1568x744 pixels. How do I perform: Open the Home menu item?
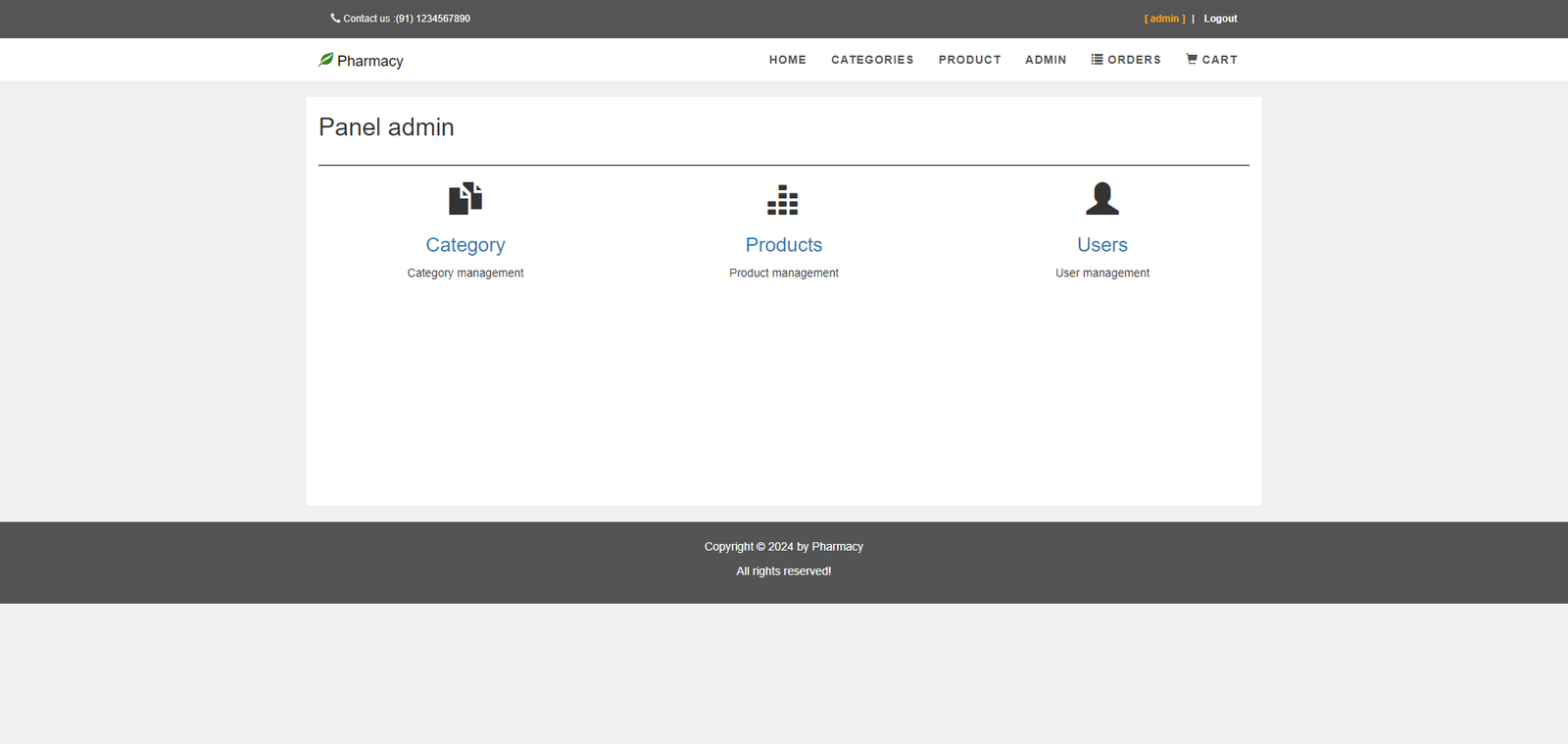pyautogui.click(x=787, y=60)
